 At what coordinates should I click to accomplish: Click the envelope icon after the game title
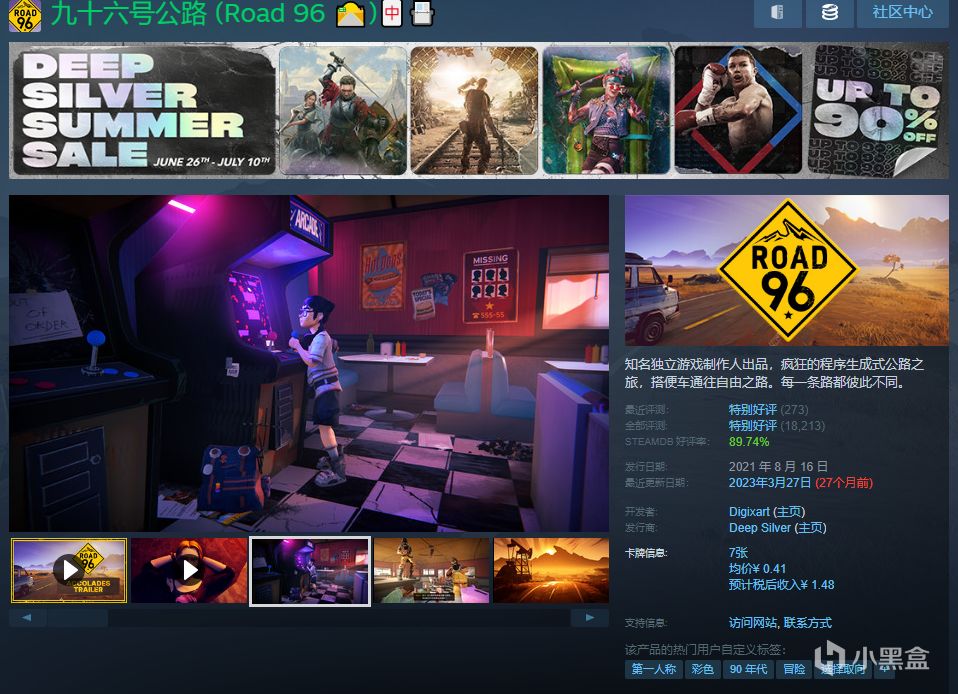tap(350, 14)
